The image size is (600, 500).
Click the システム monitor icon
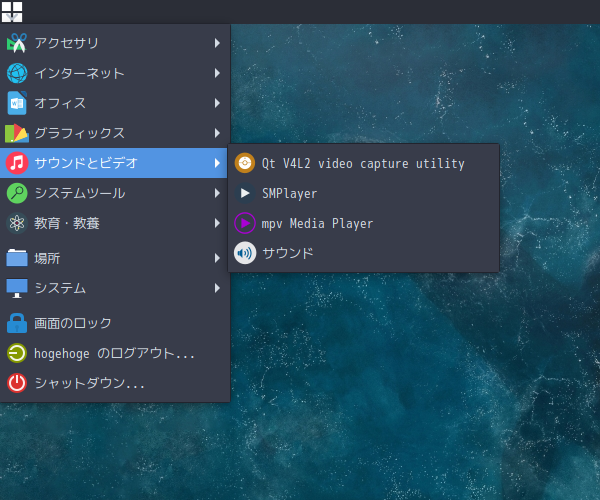pyautogui.click(x=17, y=288)
